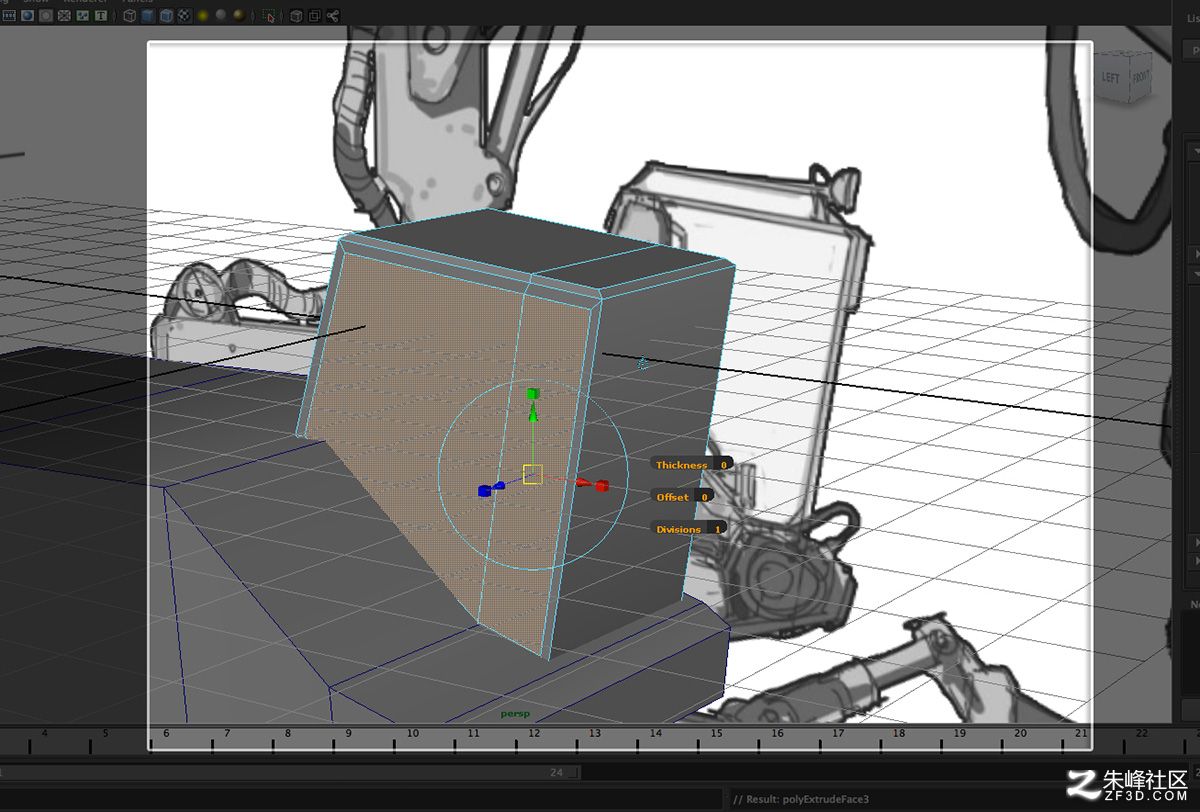This screenshot has height=812, width=1200.
Task: Jump to frame 12 on the time slider
Action: 534,734
